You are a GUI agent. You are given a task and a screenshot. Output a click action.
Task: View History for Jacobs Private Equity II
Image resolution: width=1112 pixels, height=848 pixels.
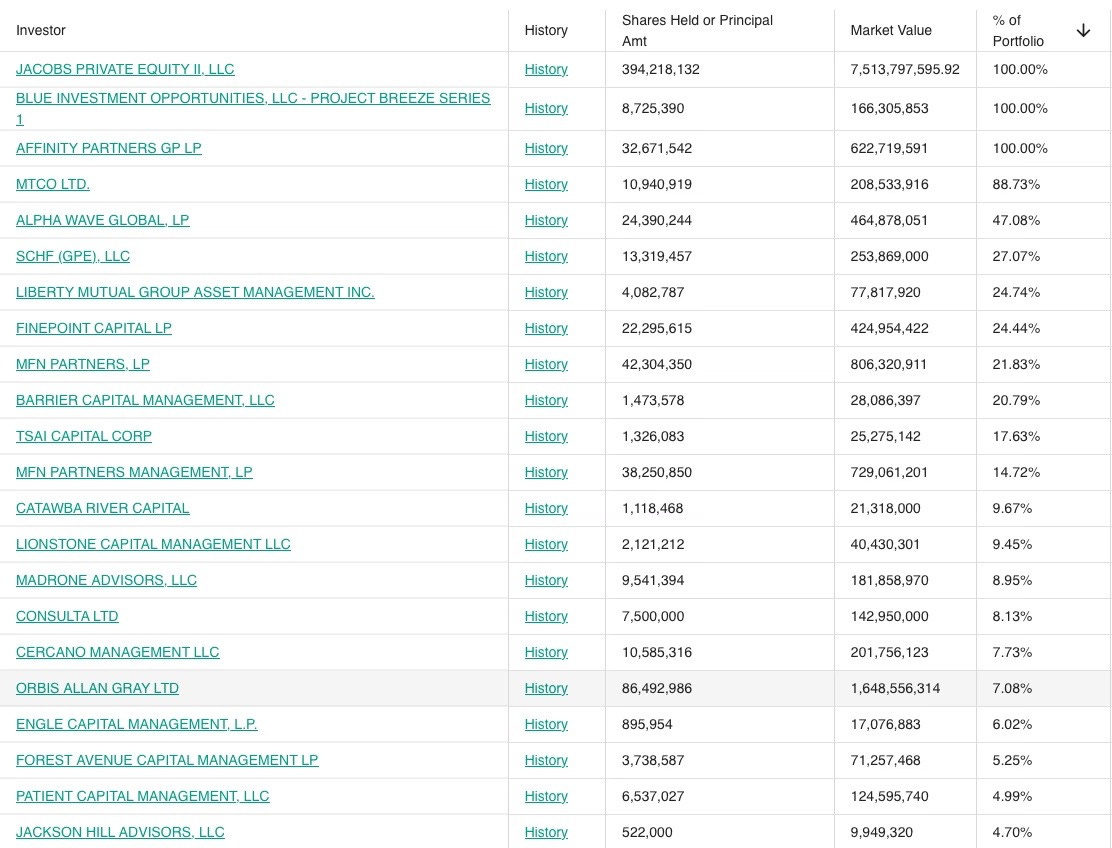click(546, 69)
